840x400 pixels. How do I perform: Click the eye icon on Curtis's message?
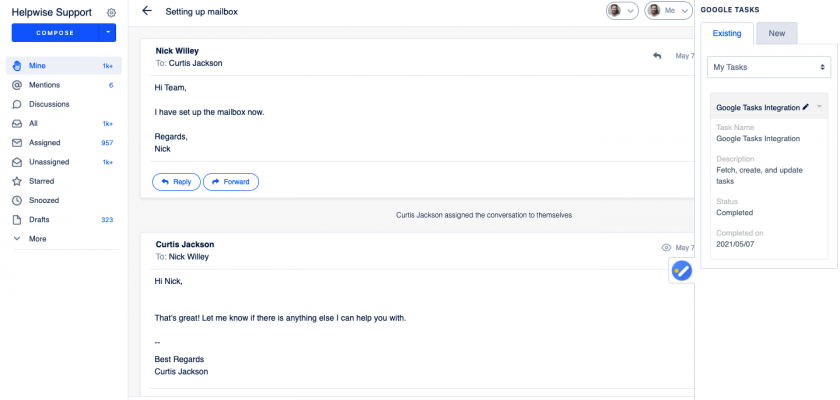(666, 247)
